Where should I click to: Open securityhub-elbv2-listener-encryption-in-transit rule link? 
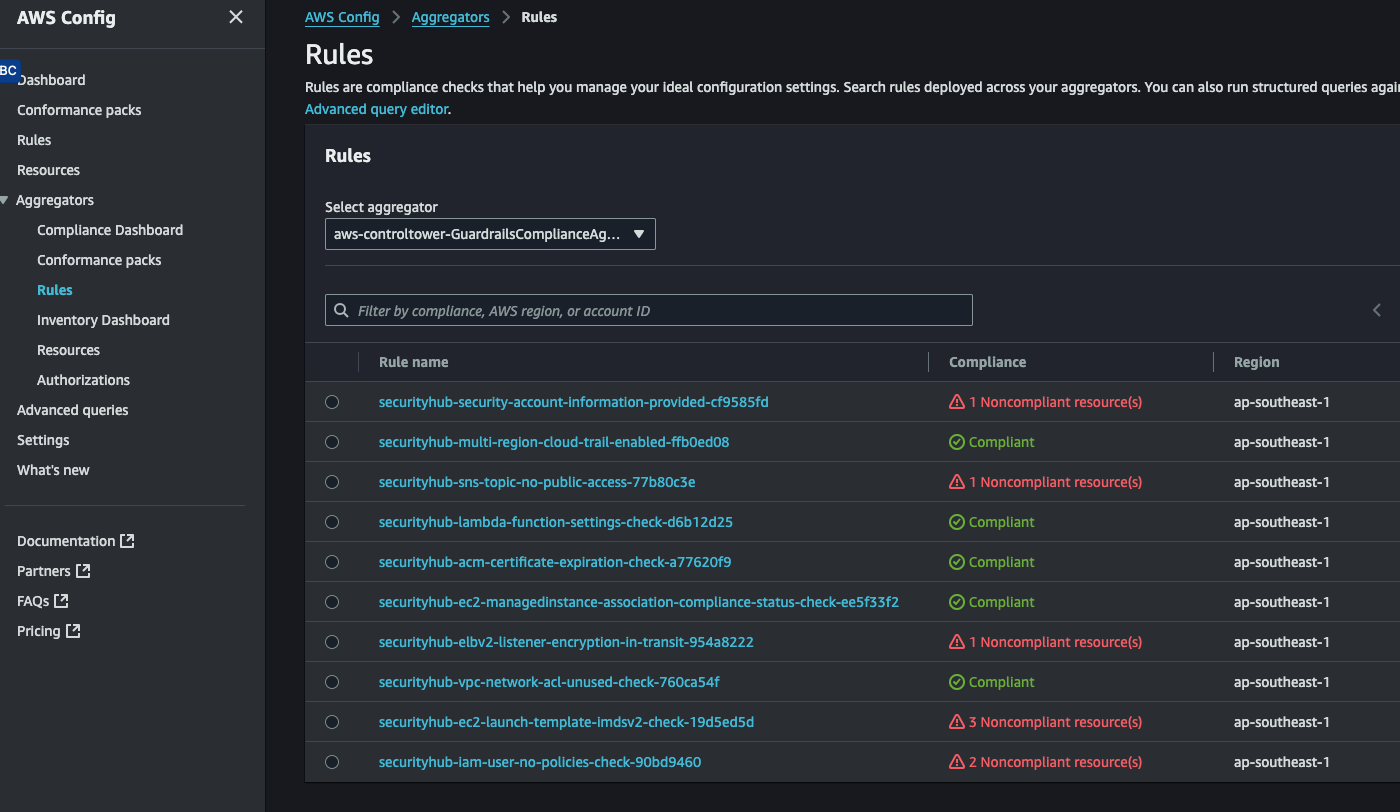(566, 642)
